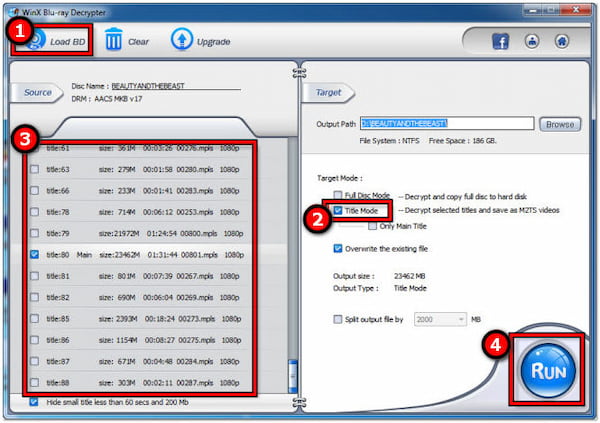This screenshot has height=423, width=600.
Task: Toggle the Title Mode checkbox
Action: [338, 211]
